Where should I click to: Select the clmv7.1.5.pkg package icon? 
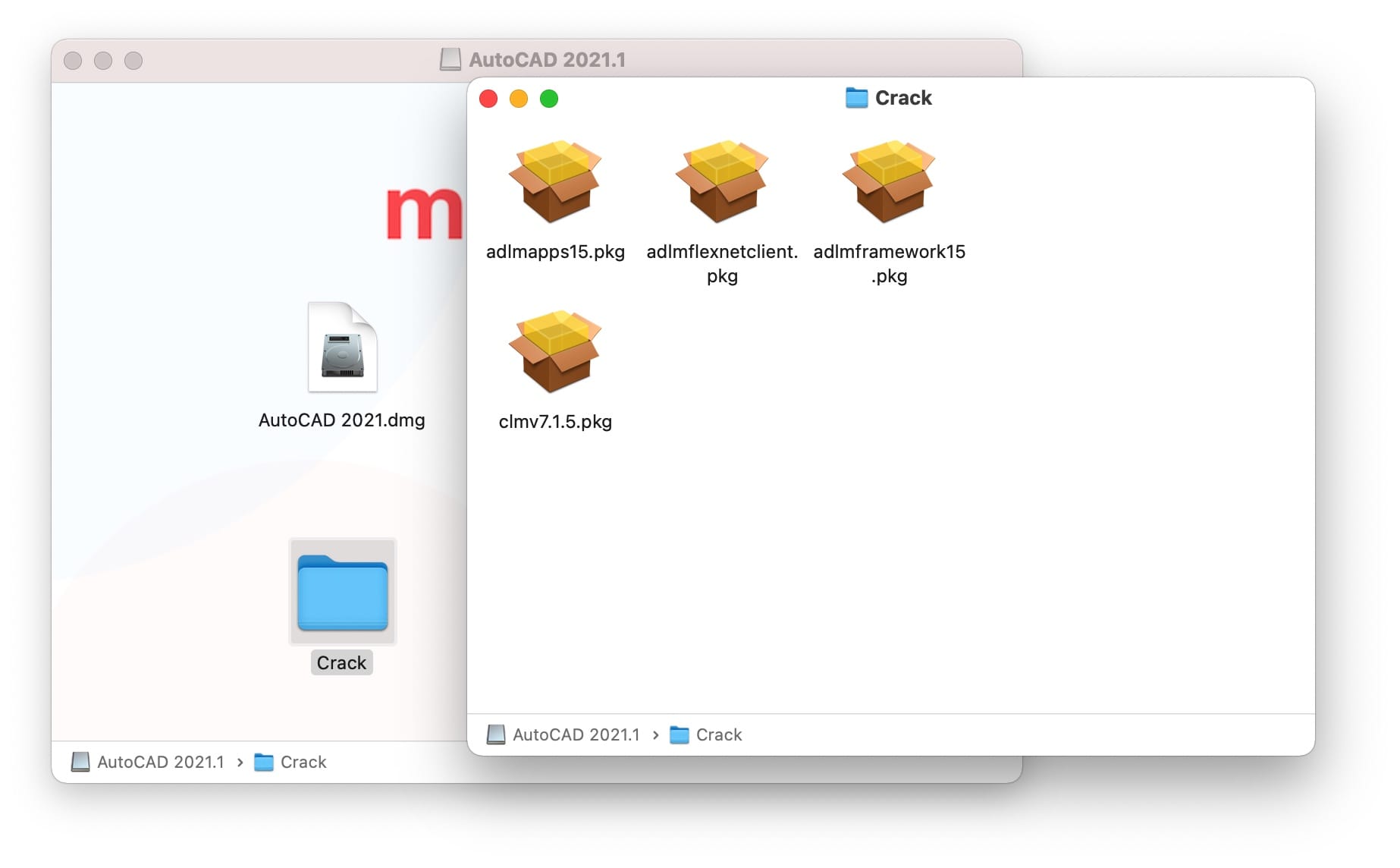[x=555, y=351]
